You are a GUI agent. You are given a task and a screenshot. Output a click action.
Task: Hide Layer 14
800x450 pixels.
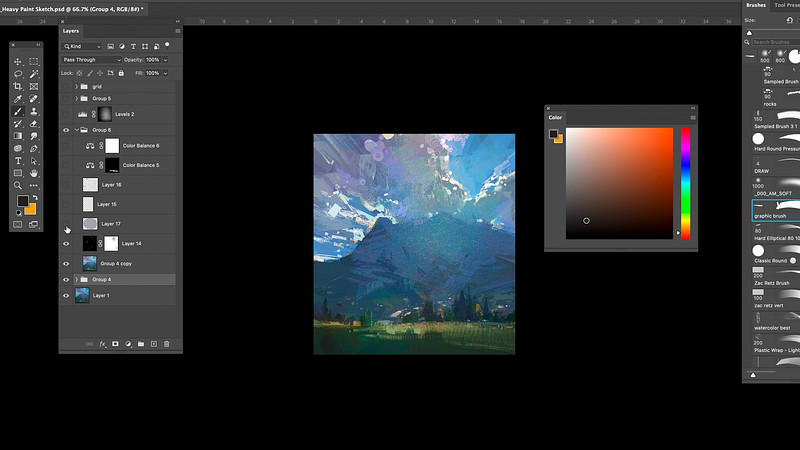coord(66,244)
